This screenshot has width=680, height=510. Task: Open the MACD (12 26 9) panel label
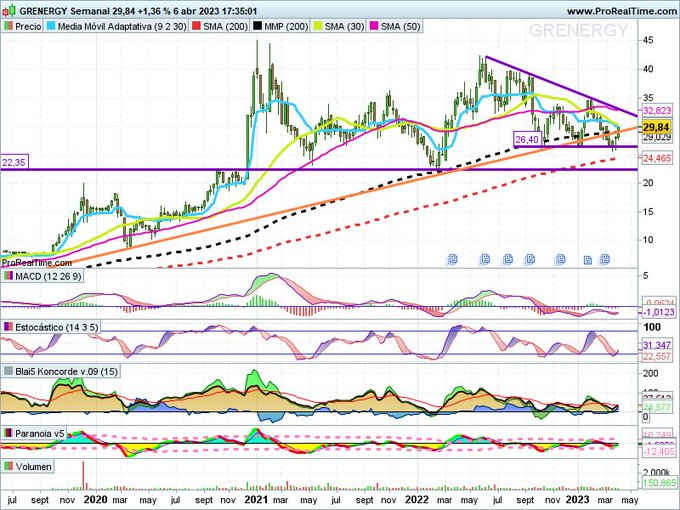pyautogui.click(x=48, y=276)
